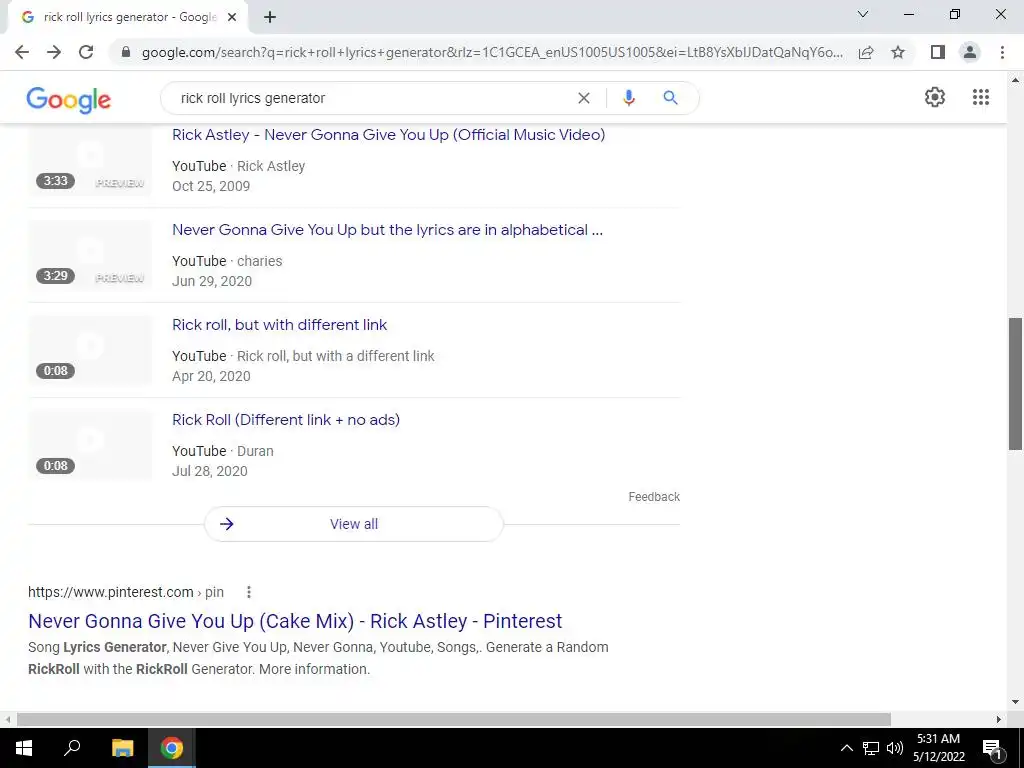Click the pinterest.com URL breadcrumb
1024x768 pixels.
coord(126,592)
